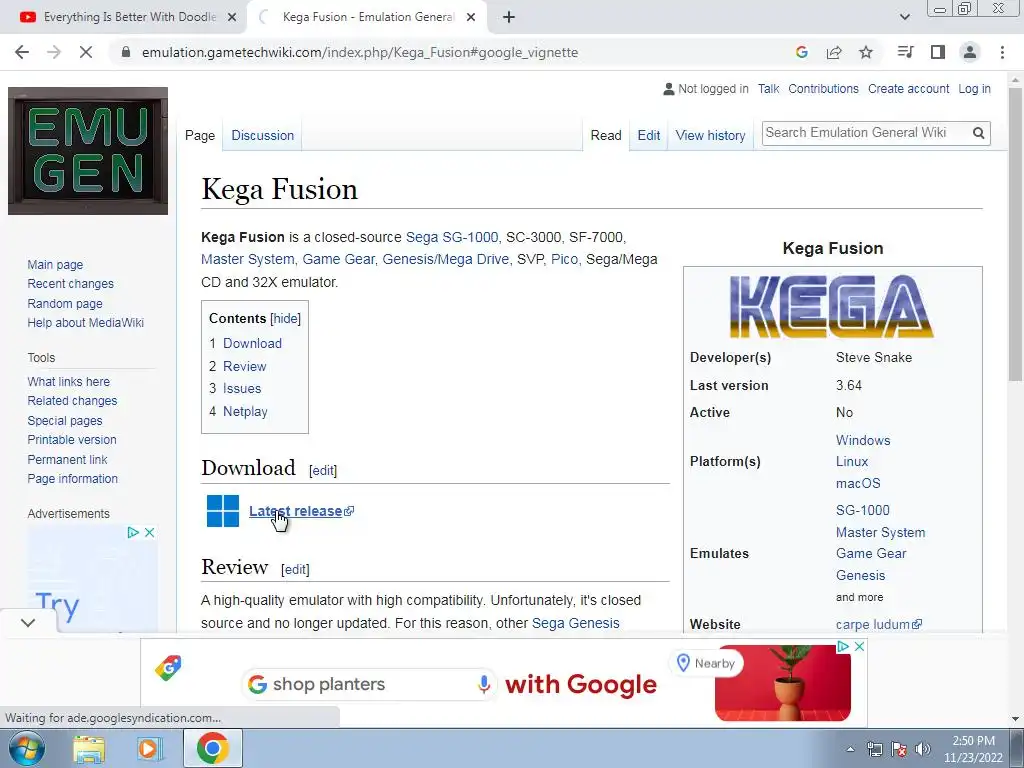Open the Master System link in the intro
1024x768 pixels.
[248, 259]
